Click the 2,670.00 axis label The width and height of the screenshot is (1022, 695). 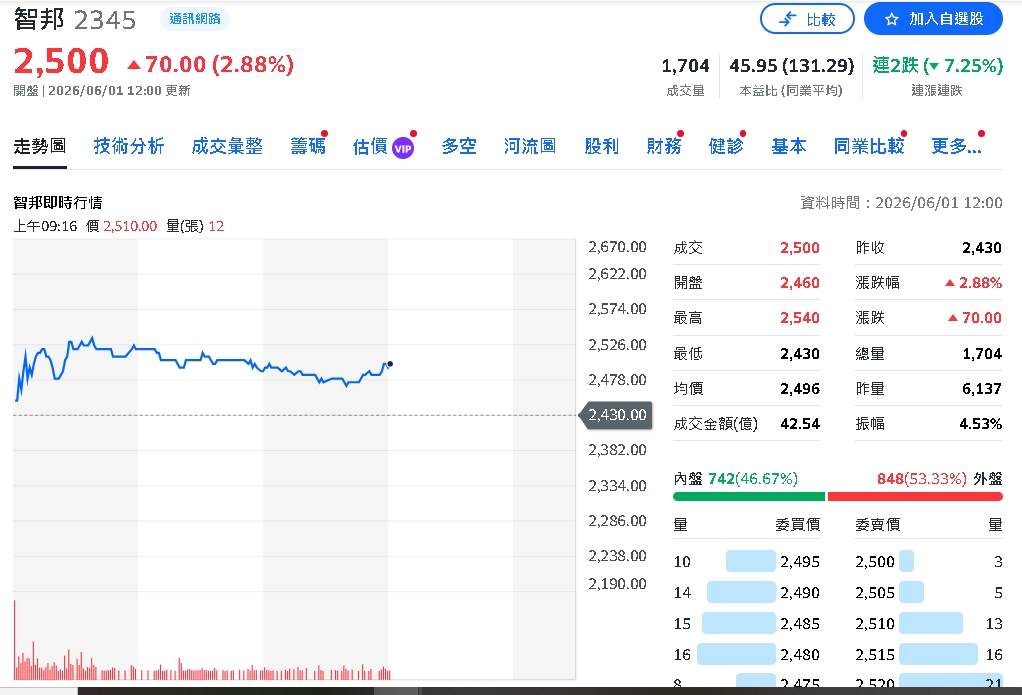pyautogui.click(x=617, y=247)
